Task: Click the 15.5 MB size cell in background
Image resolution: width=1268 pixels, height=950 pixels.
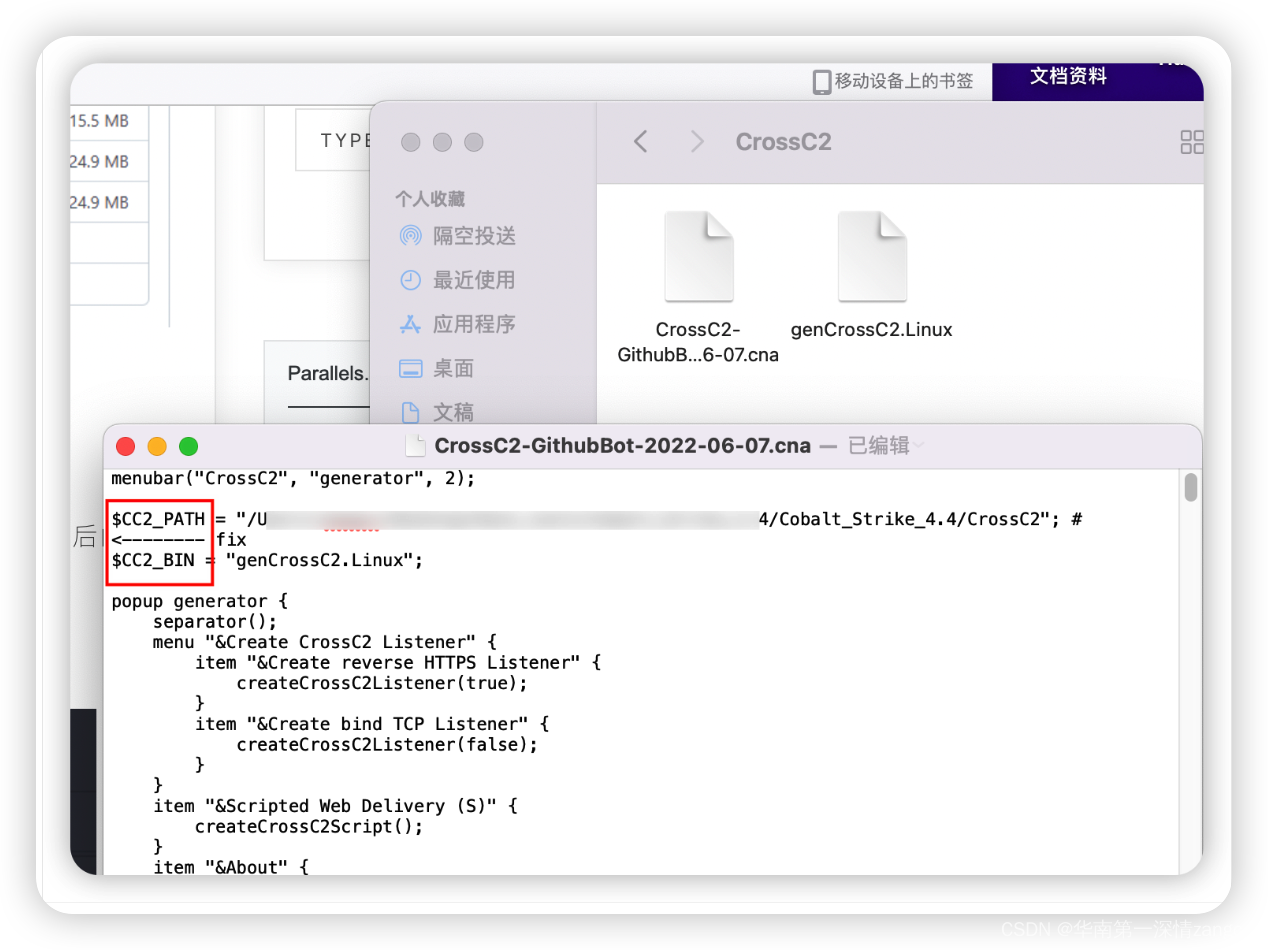Action: (99, 121)
